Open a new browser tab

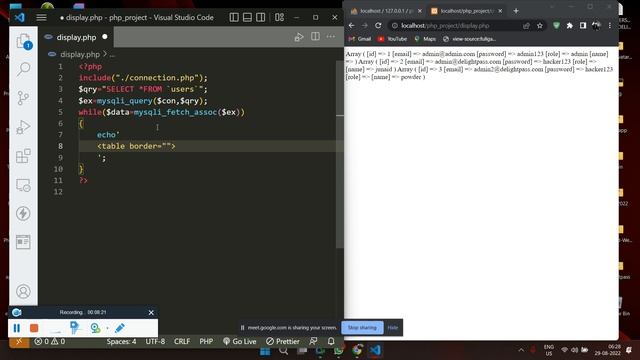pyautogui.click(x=516, y=11)
